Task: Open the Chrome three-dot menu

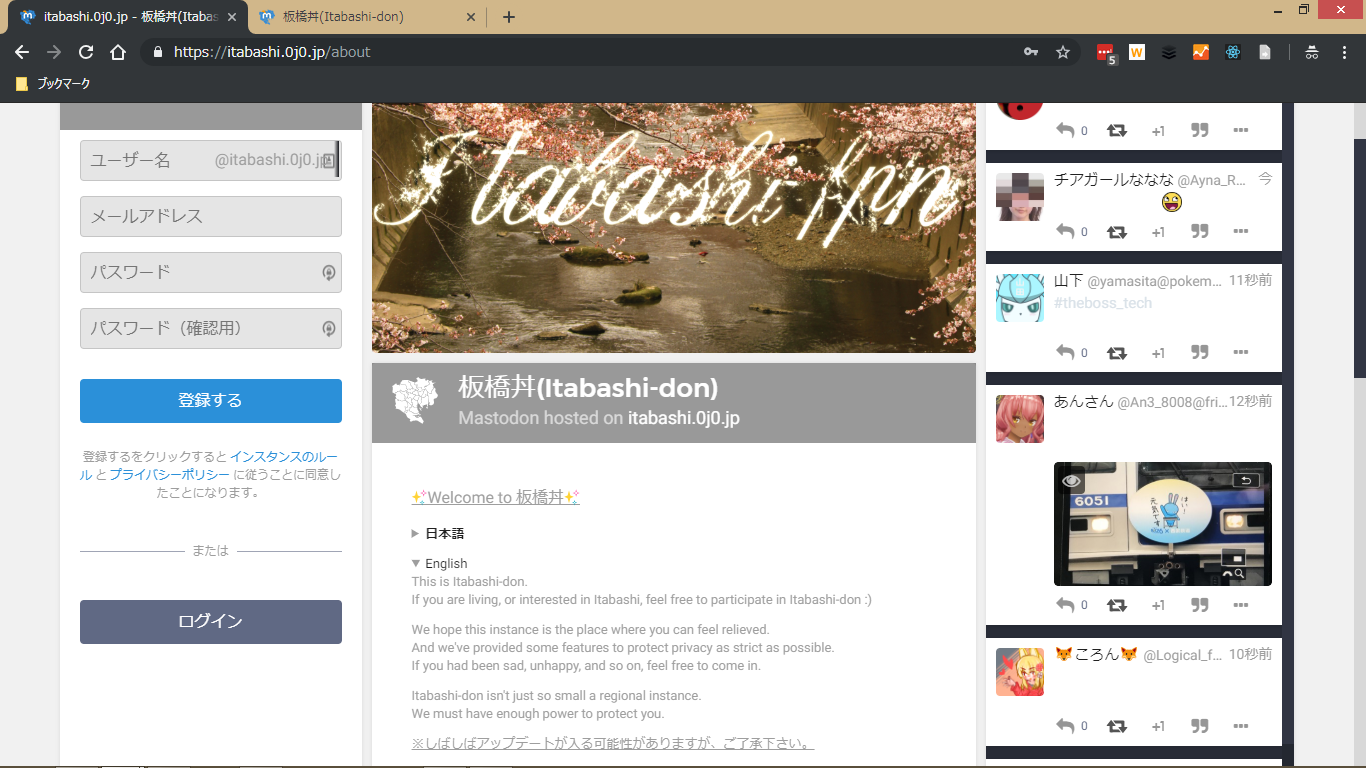Action: [x=1343, y=52]
